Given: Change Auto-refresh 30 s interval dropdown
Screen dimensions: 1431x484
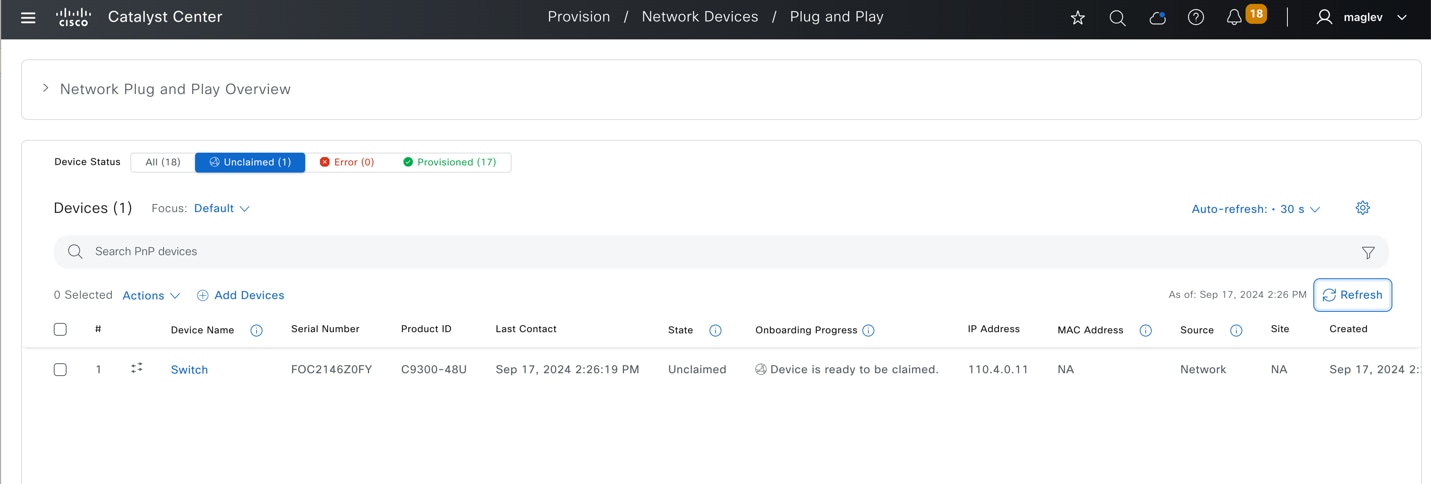Looking at the screenshot, I should click(x=1256, y=209).
